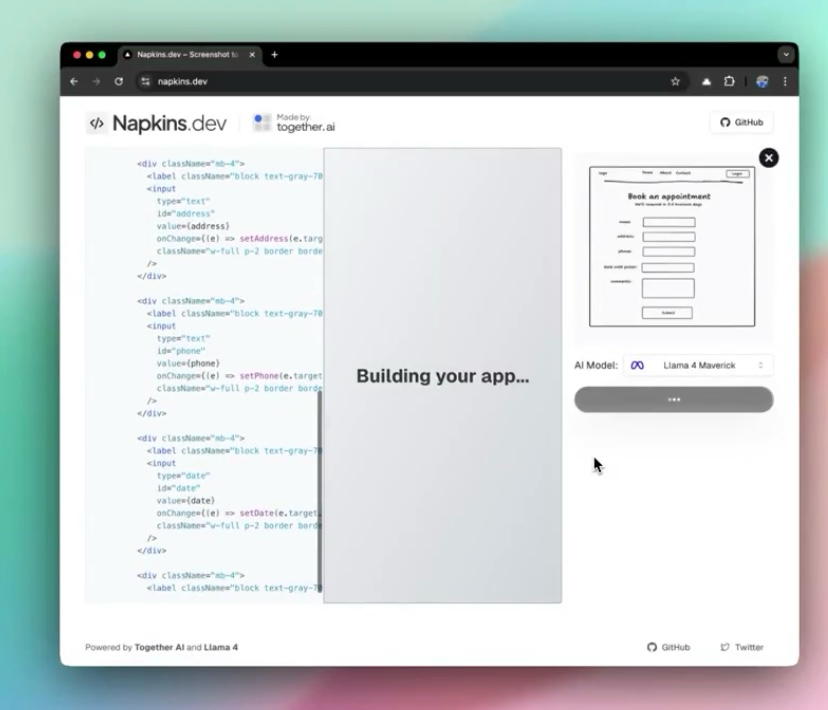
Task: Click the code panel scrollbar
Action: point(319,491)
